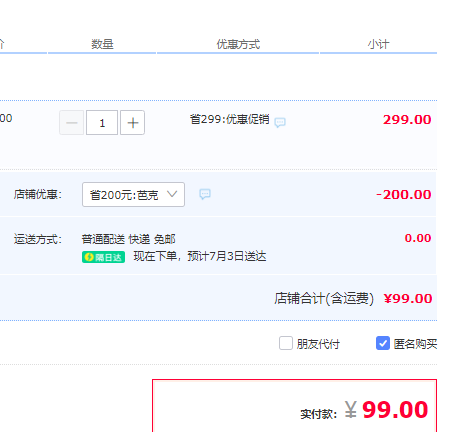Click the 数量 column header
Viewport: 451px width, 432px height.
(102, 44)
